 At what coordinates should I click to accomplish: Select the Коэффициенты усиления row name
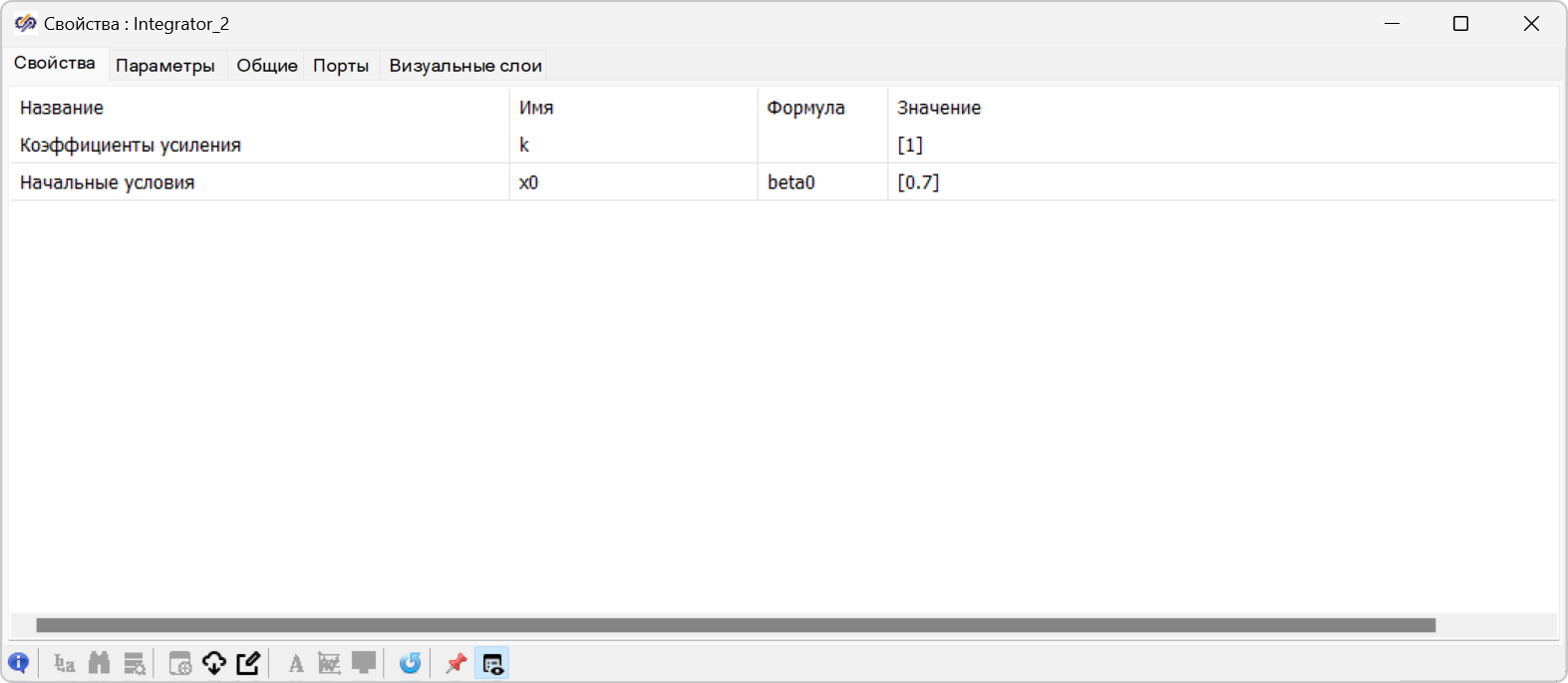click(131, 145)
